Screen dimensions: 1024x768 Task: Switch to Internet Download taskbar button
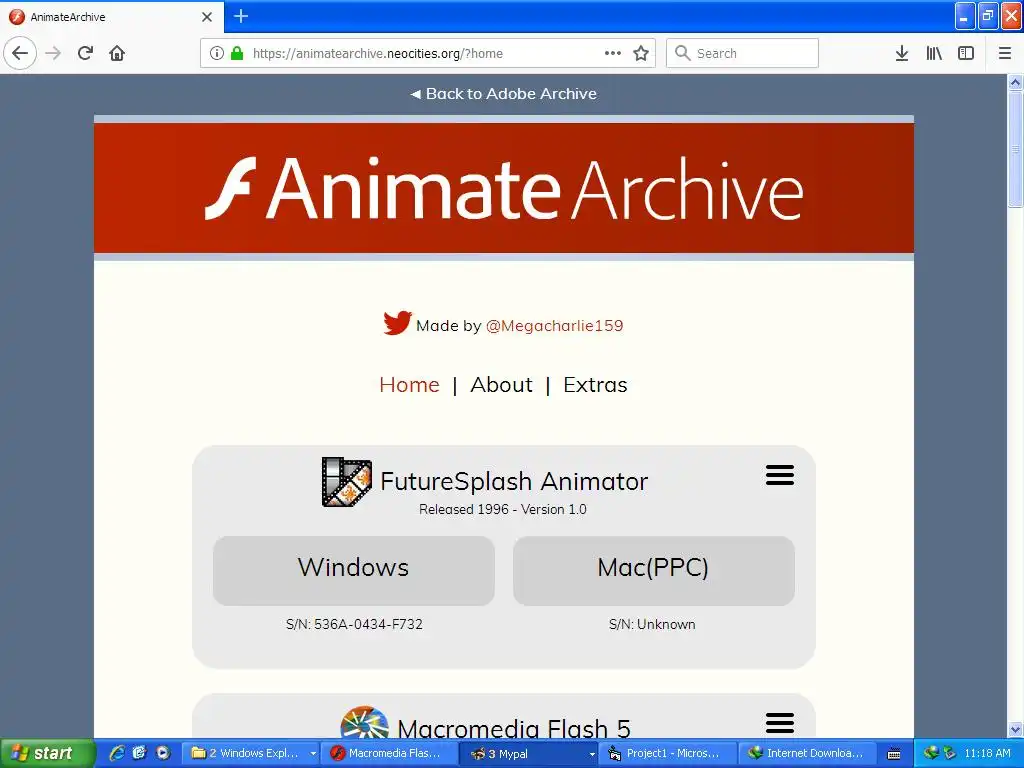click(x=807, y=754)
